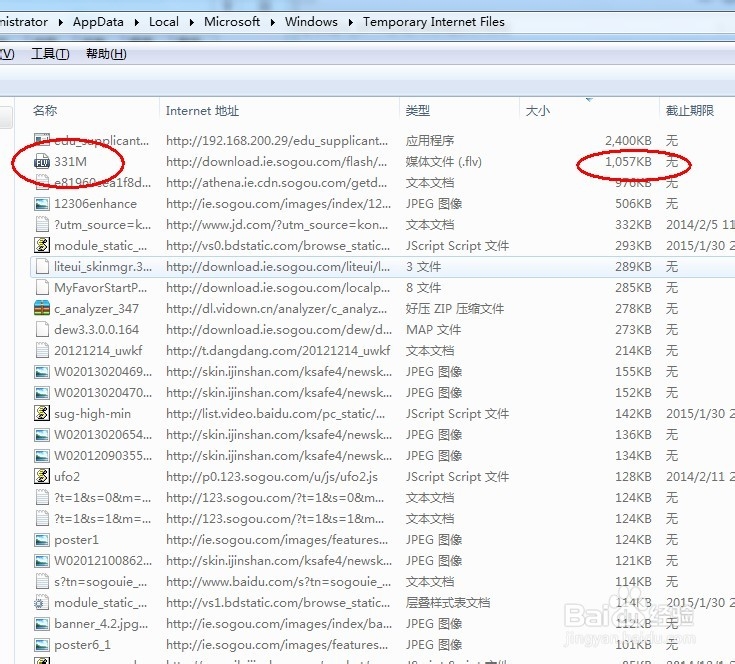Click the 2014/2/11 expiry date cell
The width and height of the screenshot is (735, 664).
click(700, 477)
